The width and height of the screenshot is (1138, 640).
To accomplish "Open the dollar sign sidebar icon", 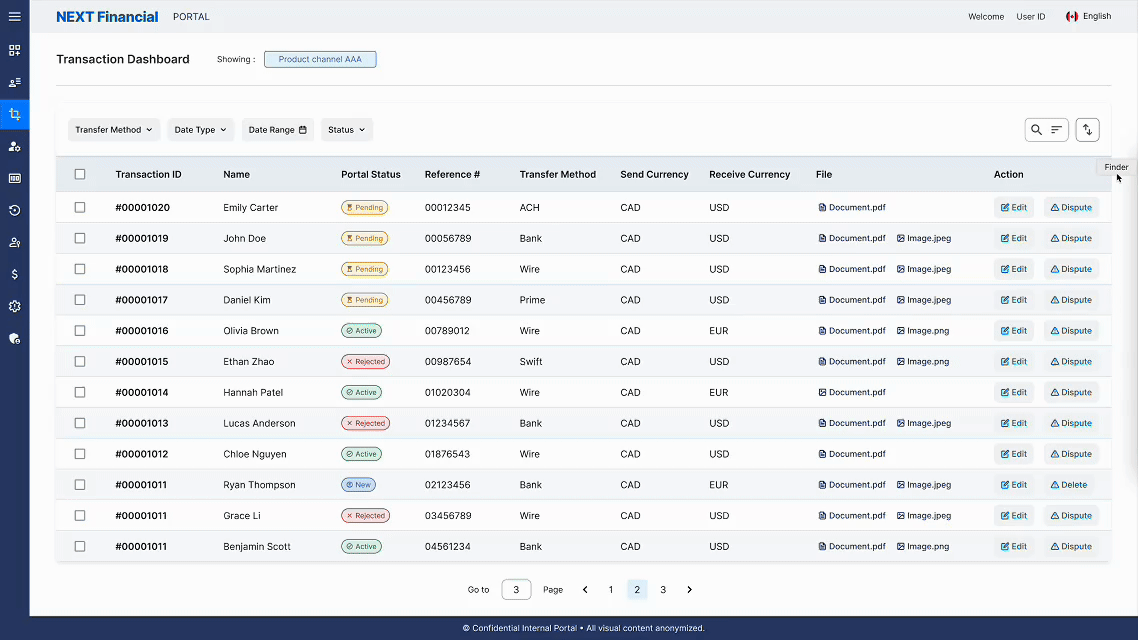I will pyautogui.click(x=14, y=274).
